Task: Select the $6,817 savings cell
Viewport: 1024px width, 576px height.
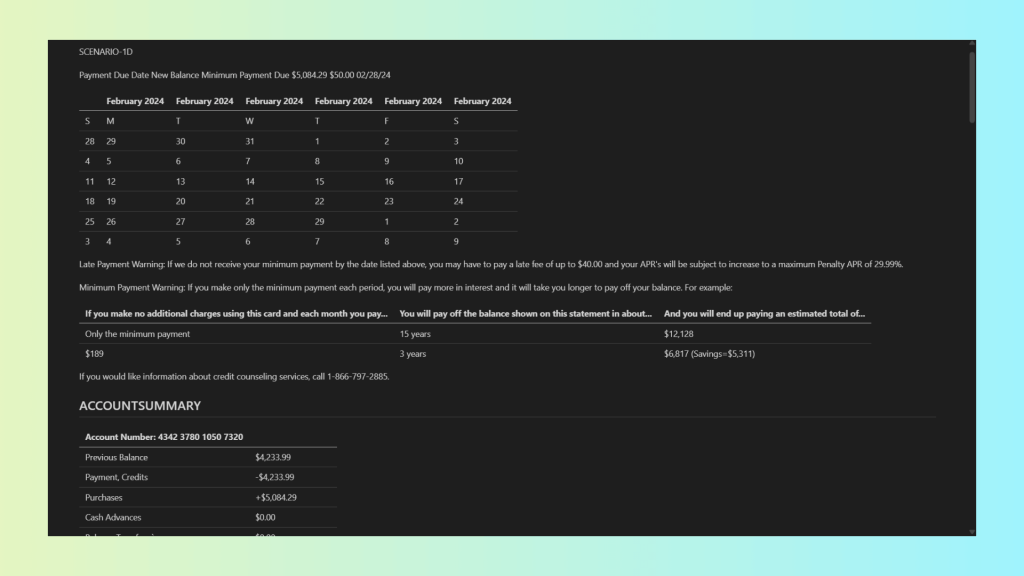Action: point(709,354)
